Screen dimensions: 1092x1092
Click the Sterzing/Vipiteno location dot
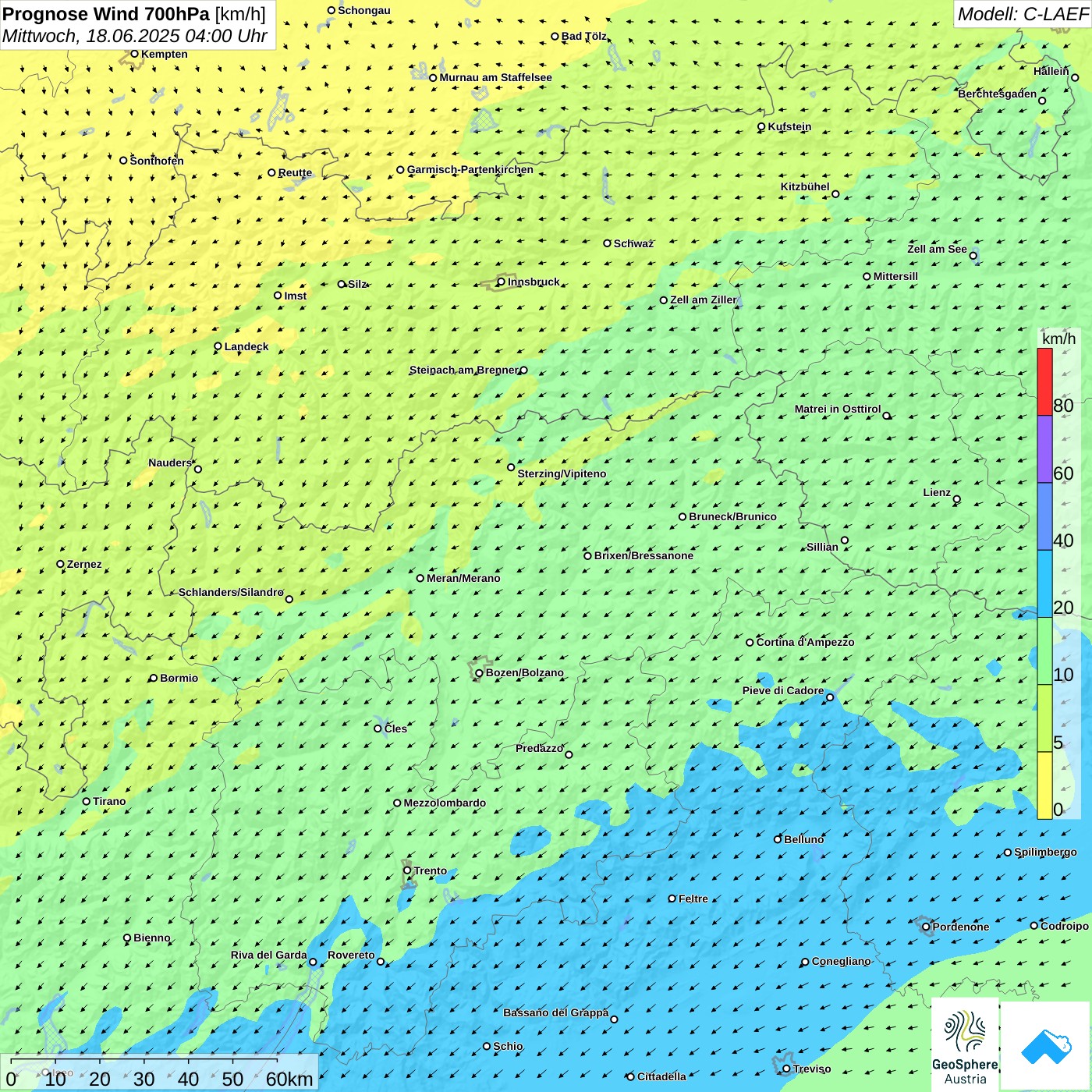click(511, 467)
